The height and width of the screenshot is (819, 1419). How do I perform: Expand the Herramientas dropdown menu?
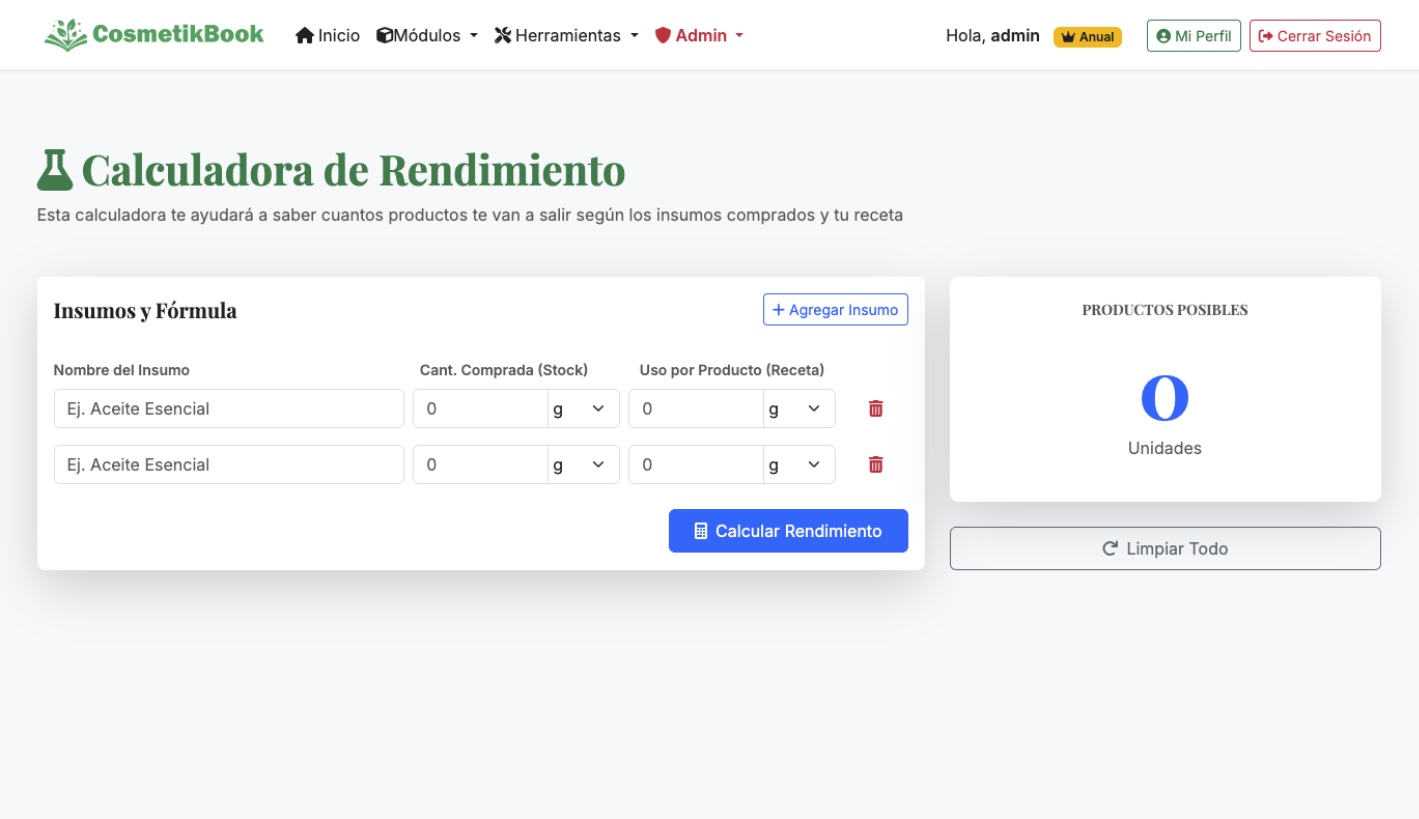pos(567,34)
